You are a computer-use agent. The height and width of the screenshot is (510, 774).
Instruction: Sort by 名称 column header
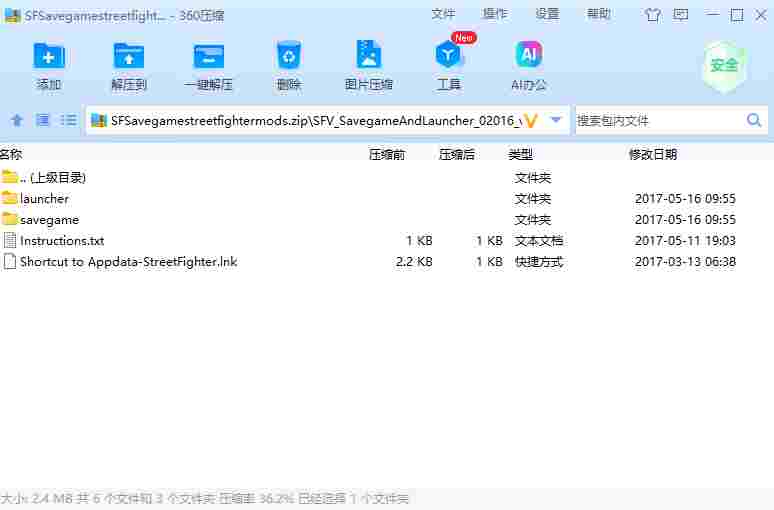11,155
